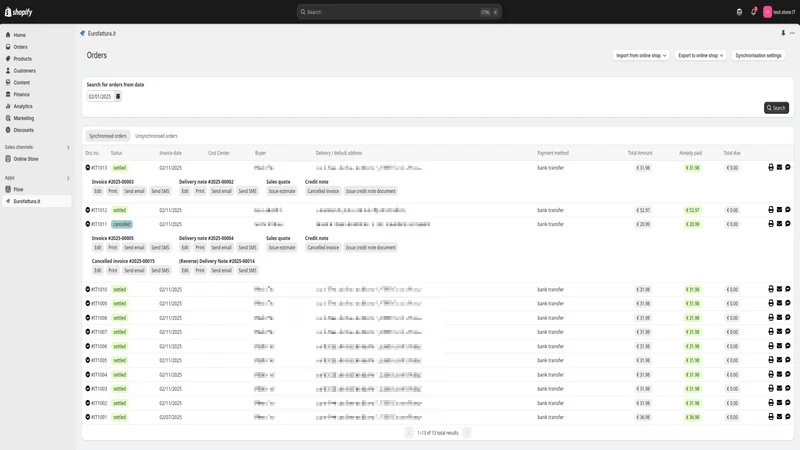Go to Products in sidebar
This screenshot has width=800, height=450.
point(22,59)
